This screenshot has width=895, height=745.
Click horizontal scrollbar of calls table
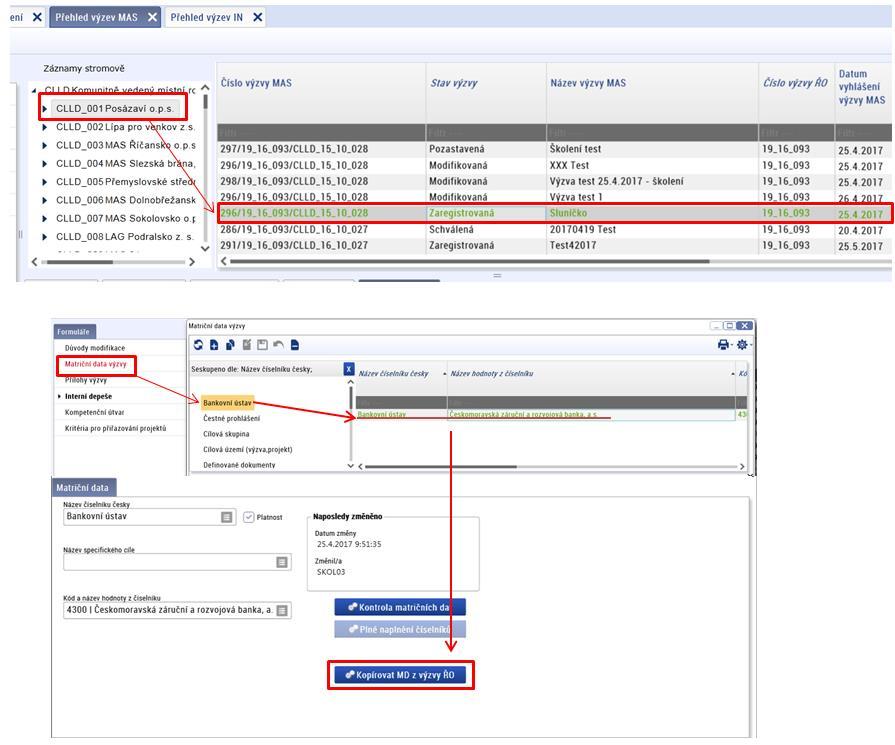[470, 261]
